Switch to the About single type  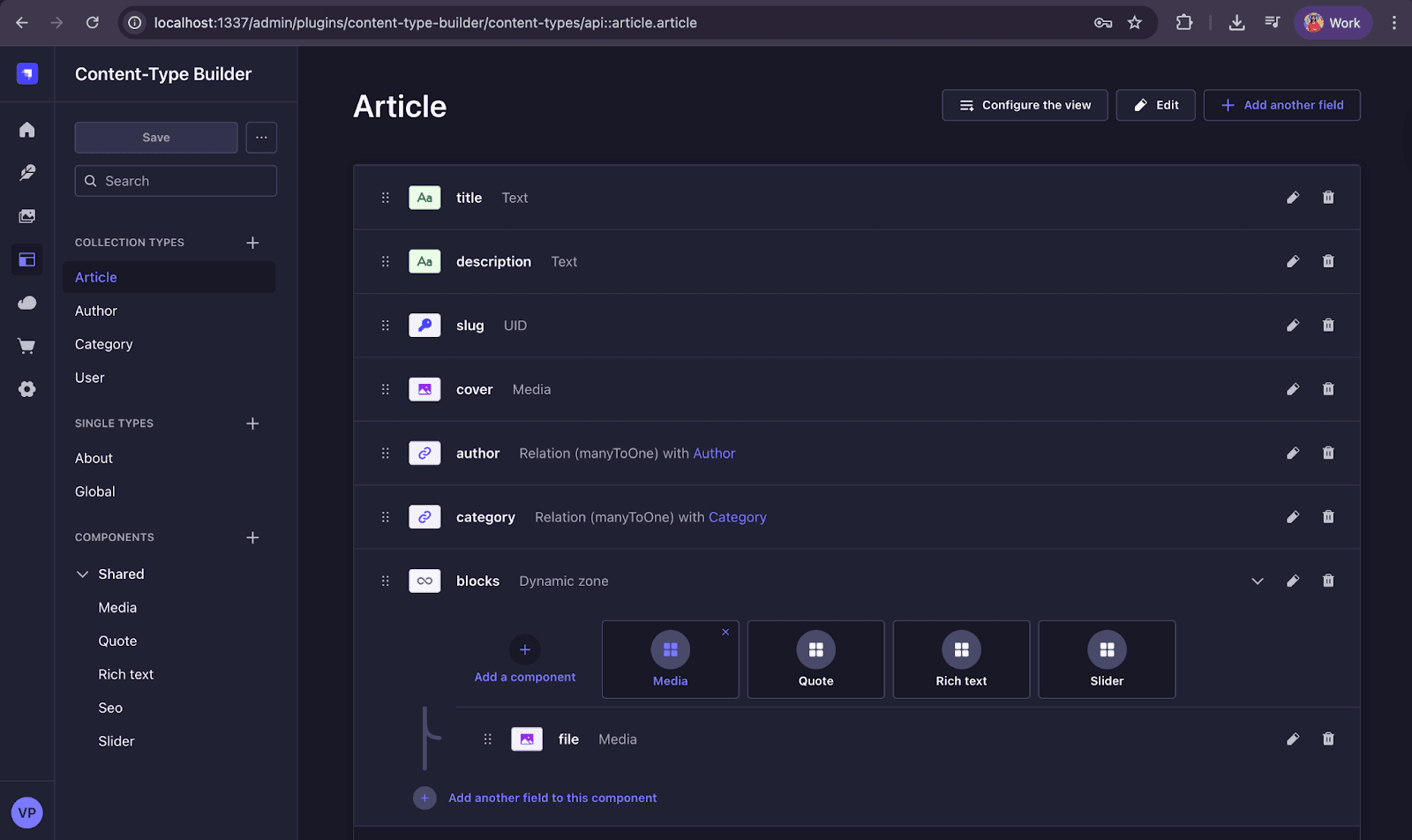93,458
